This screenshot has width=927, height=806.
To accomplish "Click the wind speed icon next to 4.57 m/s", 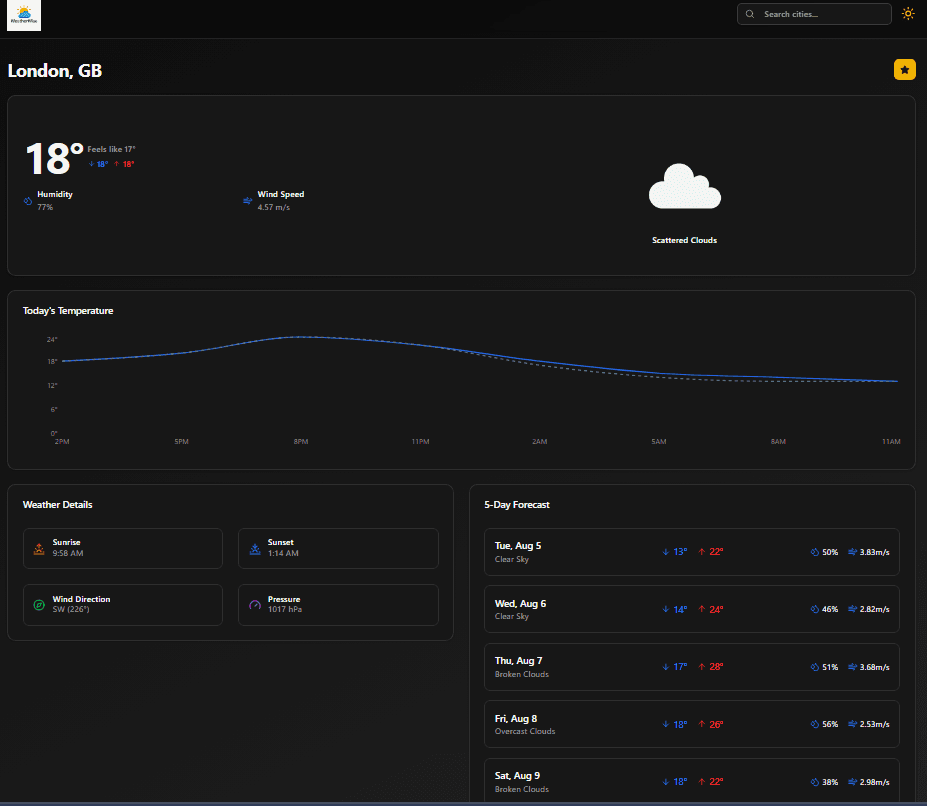I will pos(247,201).
